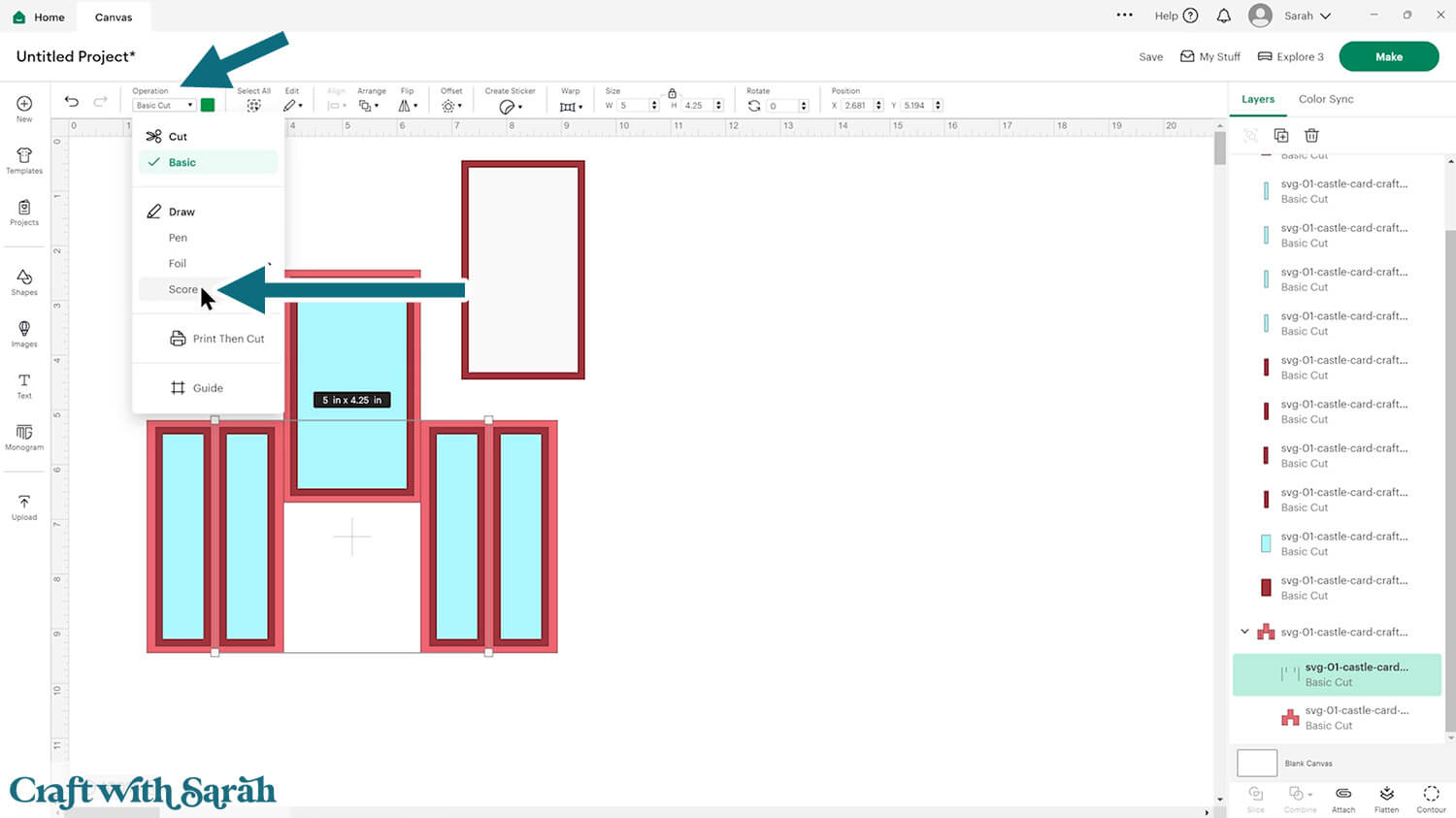Choose Score from the operation menu
Image resolution: width=1456 pixels, height=818 pixels.
(182, 289)
